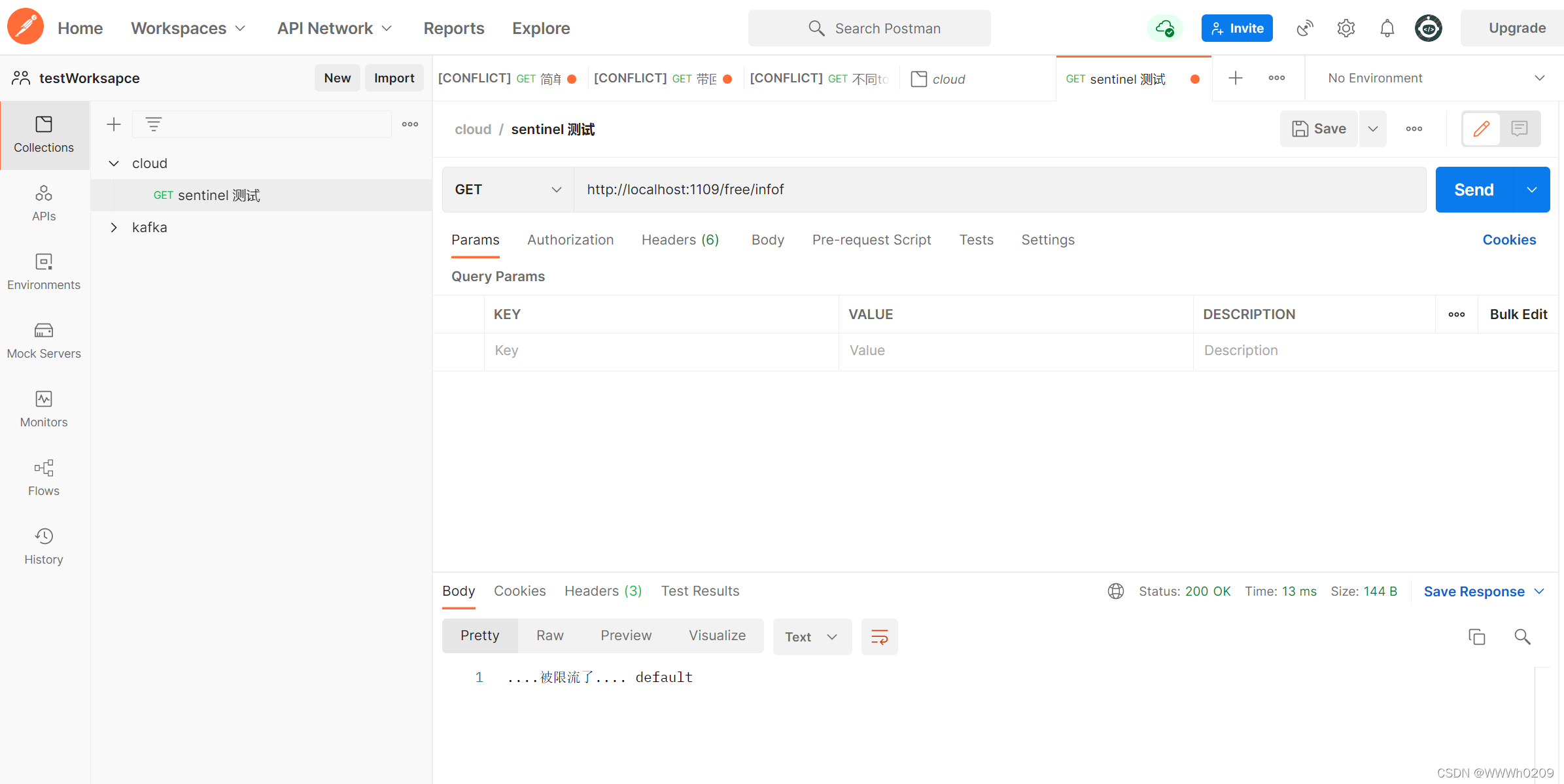This screenshot has width=1564, height=784.
Task: Open the Environments sidebar panel
Action: 44,272
